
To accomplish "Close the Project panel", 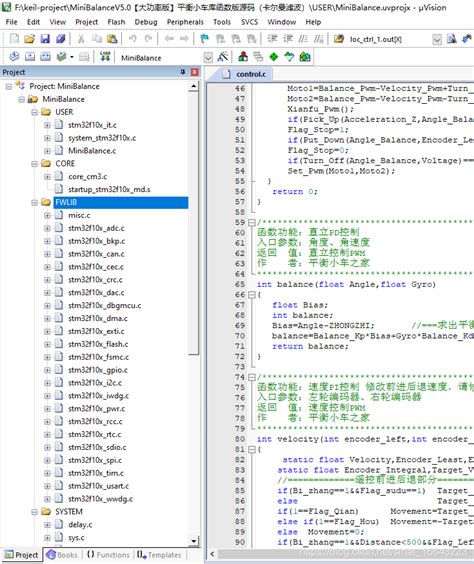I will tap(195, 72).
